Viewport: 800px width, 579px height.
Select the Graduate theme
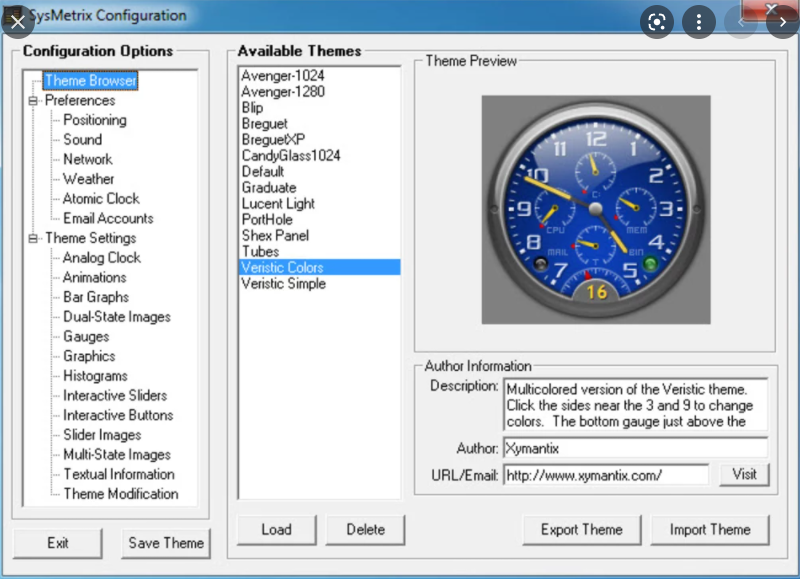319,188
